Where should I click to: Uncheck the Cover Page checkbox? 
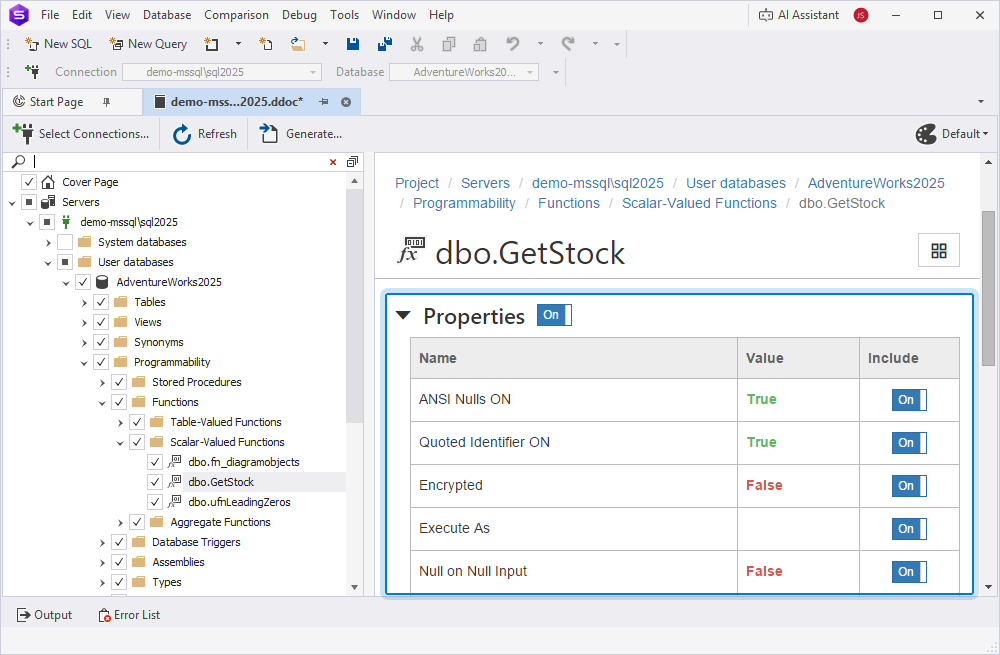29,182
